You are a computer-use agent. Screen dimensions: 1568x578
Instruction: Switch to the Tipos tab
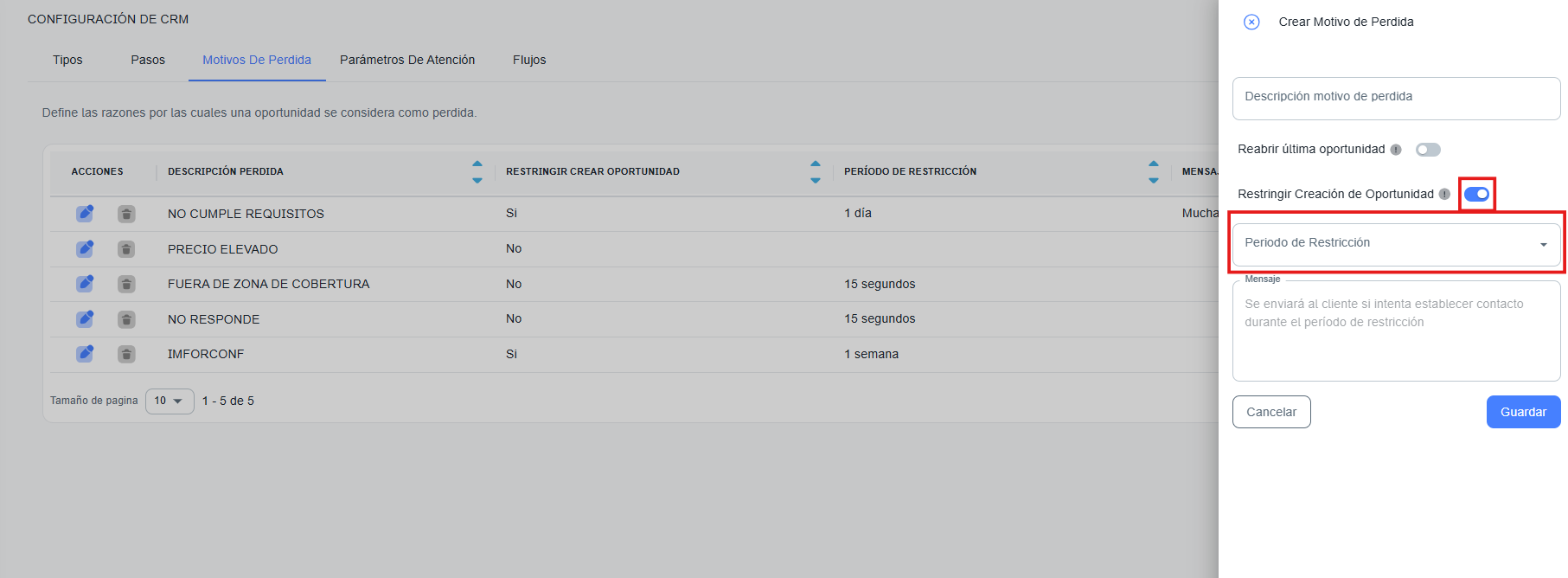tap(67, 60)
